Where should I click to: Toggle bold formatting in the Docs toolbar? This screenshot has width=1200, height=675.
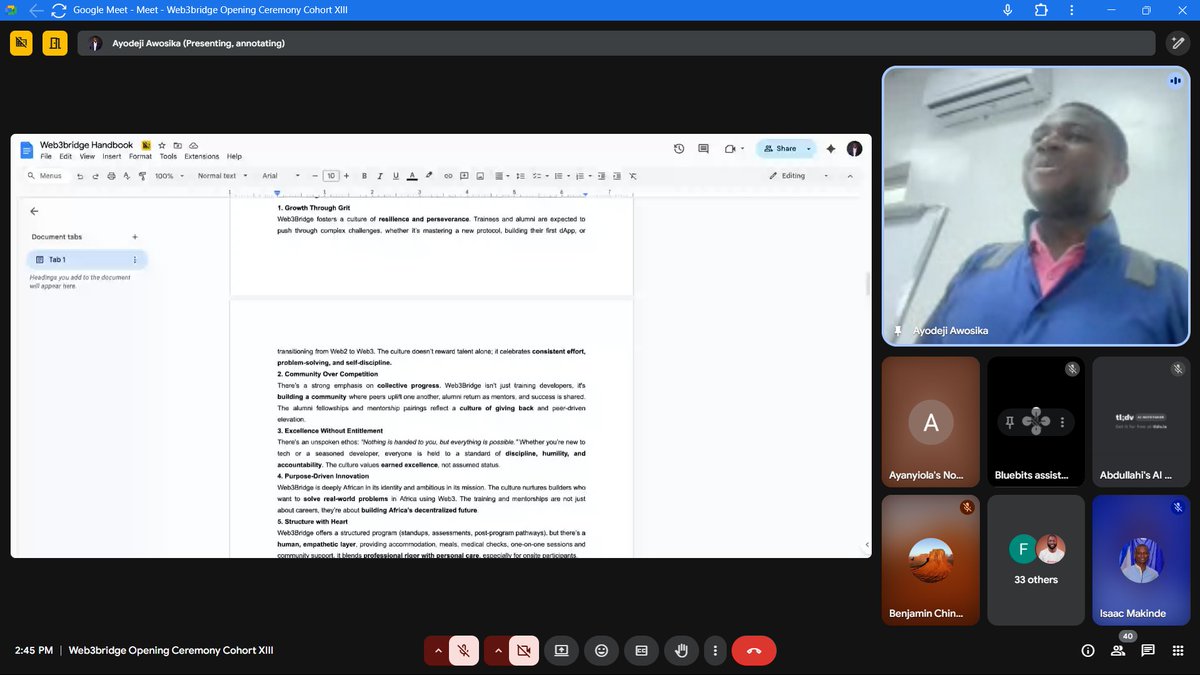pos(364,176)
